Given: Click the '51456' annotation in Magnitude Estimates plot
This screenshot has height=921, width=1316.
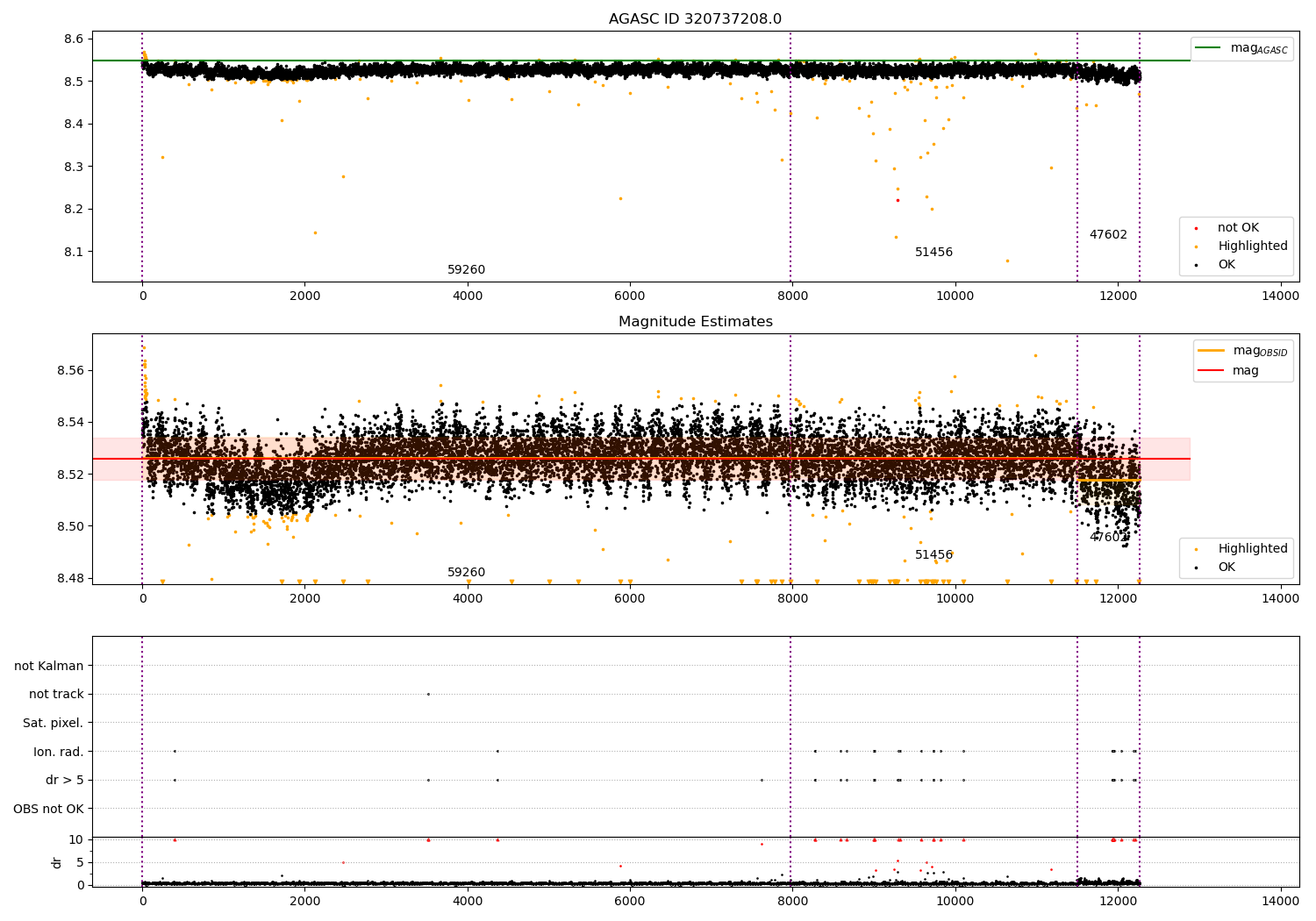Looking at the screenshot, I should (933, 555).
